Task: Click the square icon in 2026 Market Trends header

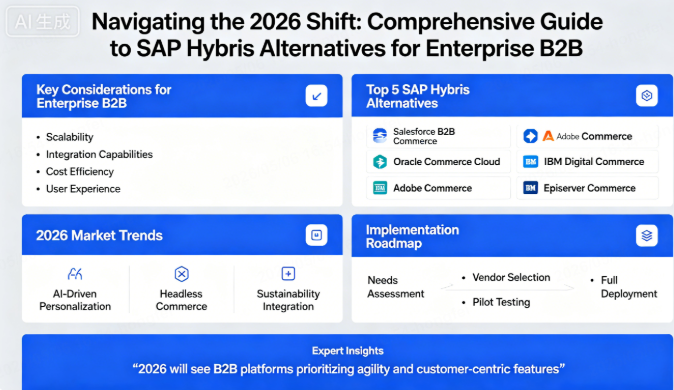Action: pos(316,235)
